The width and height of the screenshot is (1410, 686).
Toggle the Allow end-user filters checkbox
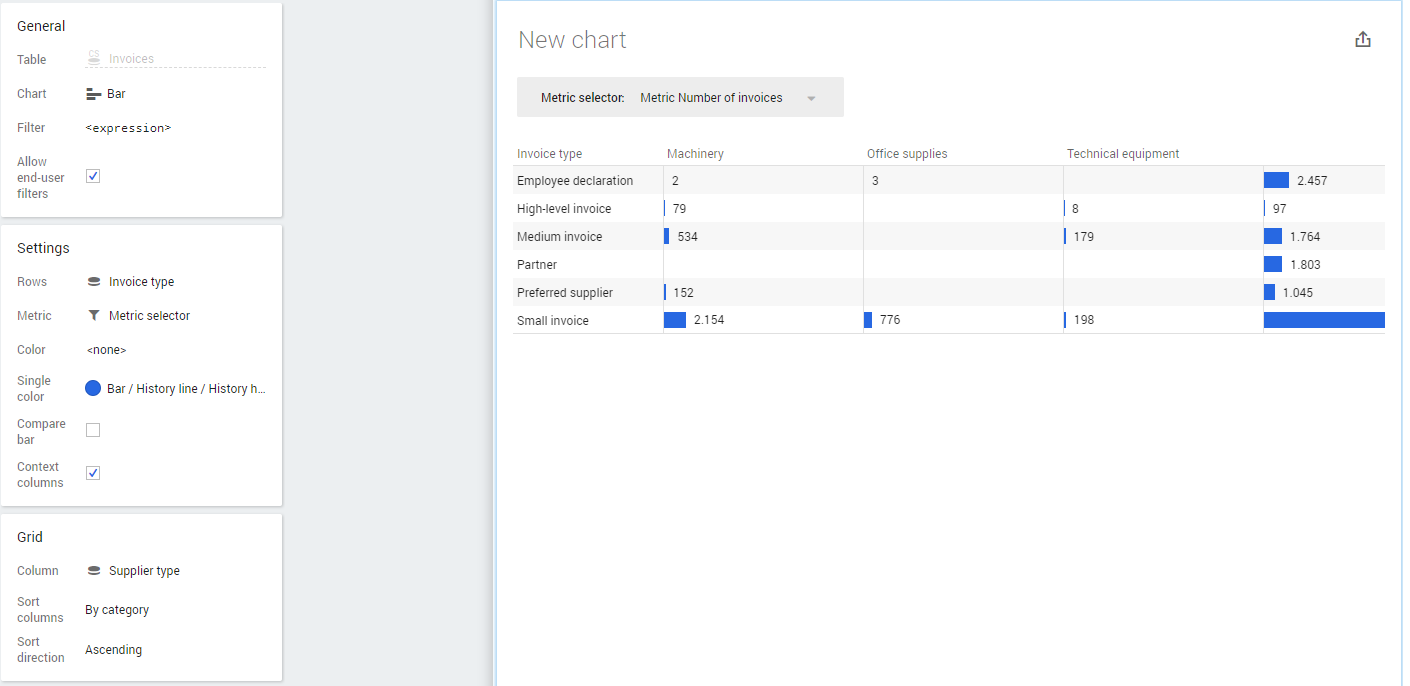[93, 176]
